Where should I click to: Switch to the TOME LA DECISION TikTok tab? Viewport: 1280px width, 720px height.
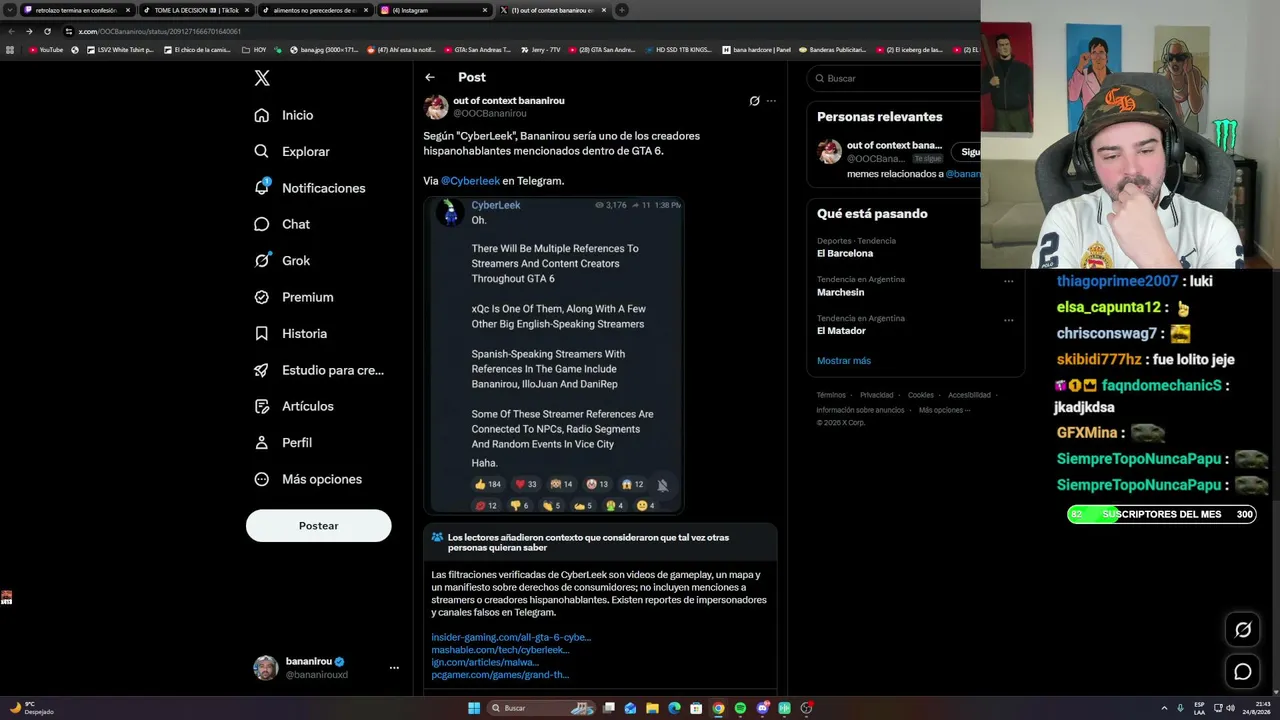195,10
